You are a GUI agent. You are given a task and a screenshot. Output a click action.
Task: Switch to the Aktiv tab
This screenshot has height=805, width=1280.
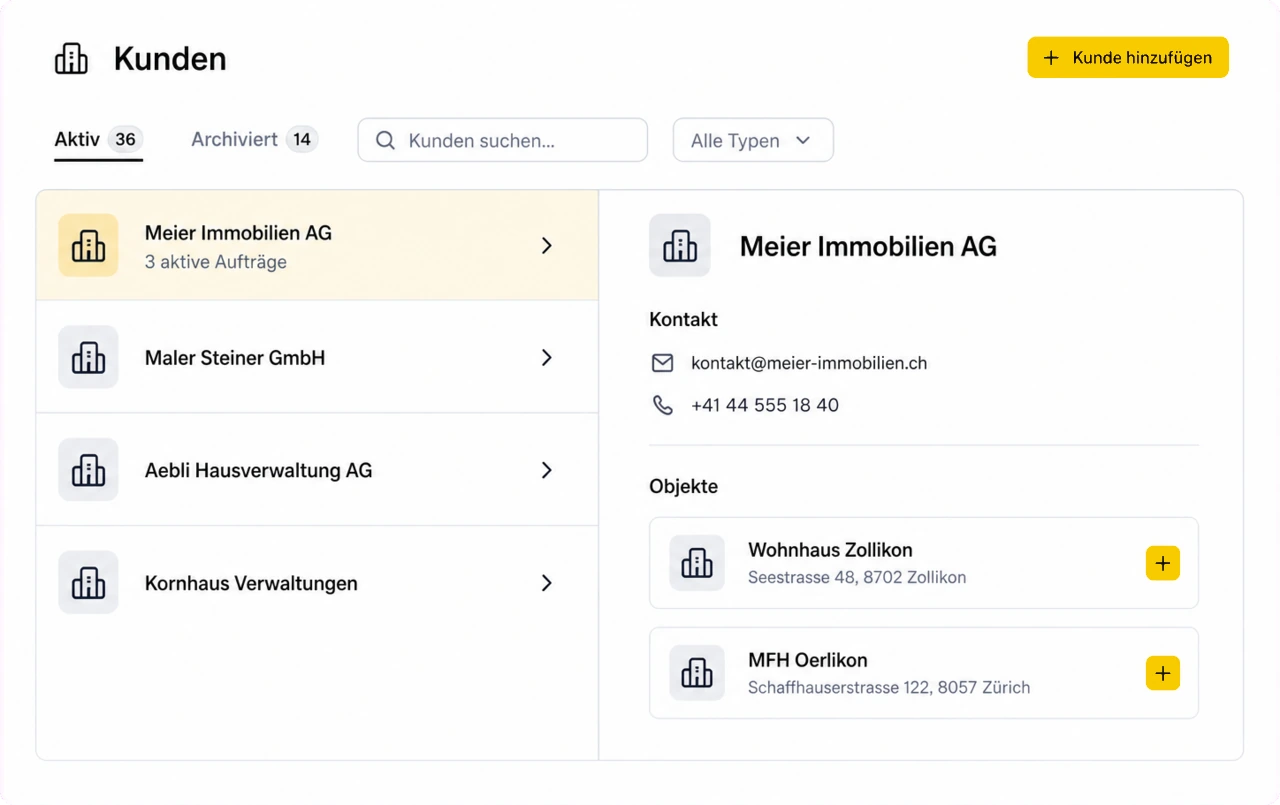98,140
